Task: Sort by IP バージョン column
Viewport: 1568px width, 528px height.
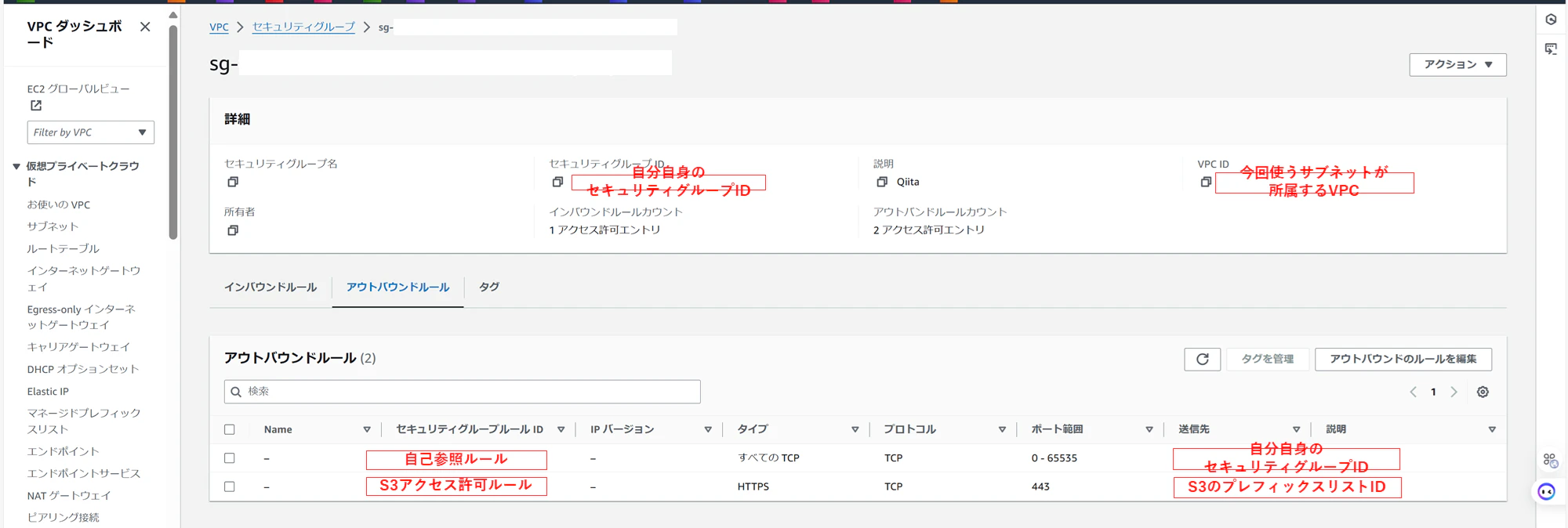Action: 708,429
